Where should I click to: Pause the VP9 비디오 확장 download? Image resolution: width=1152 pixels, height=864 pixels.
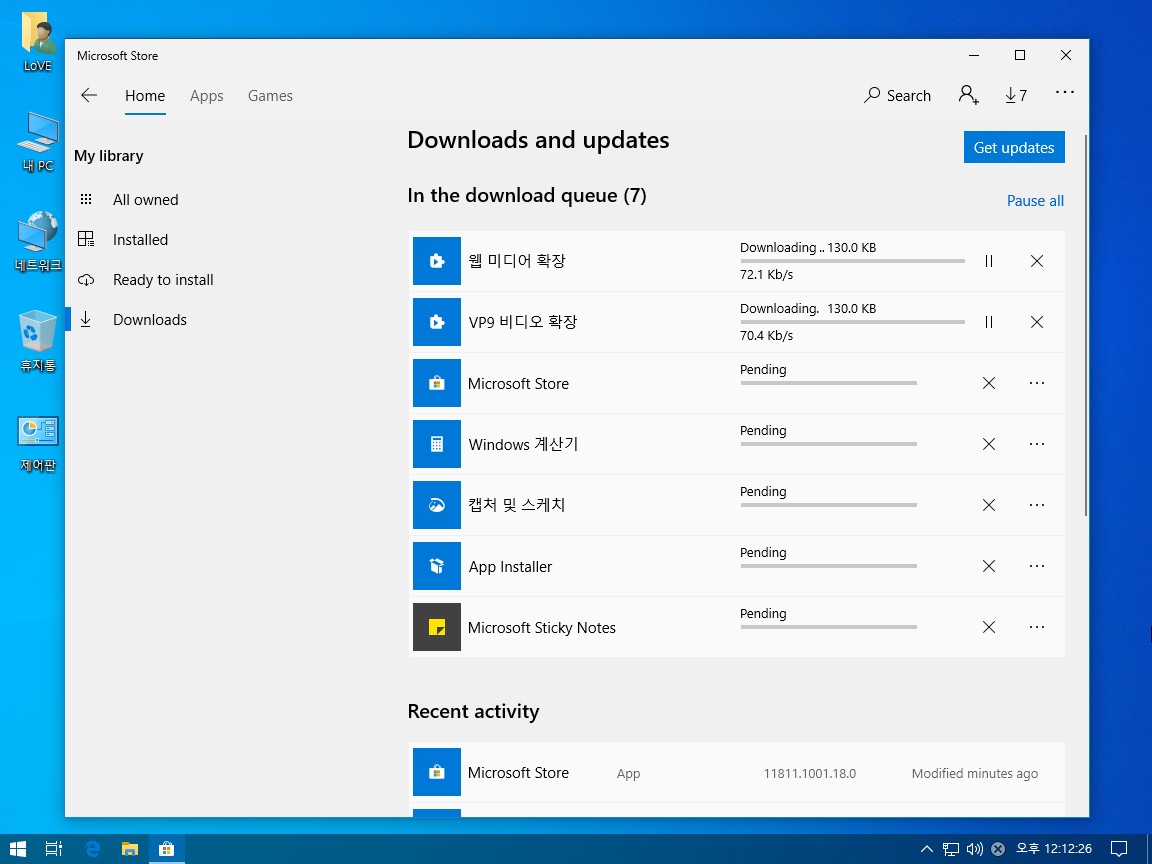click(x=989, y=322)
